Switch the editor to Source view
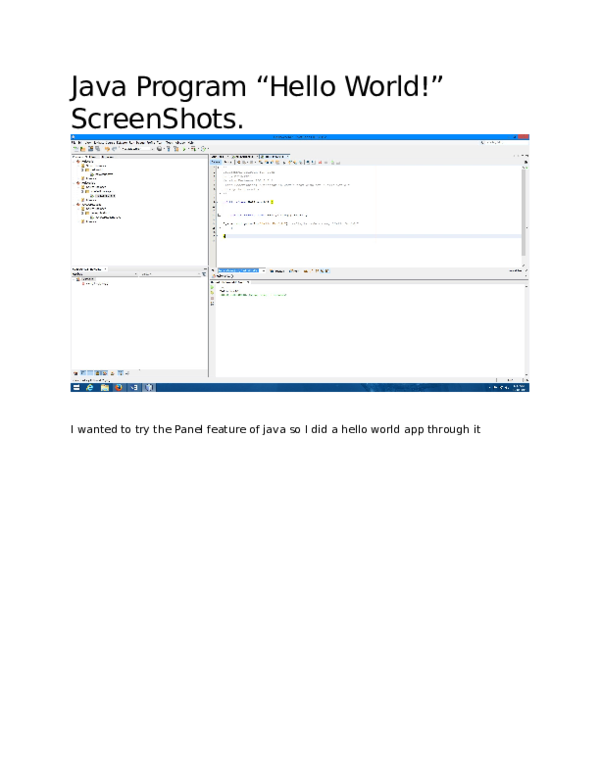600x776 pixels. click(x=215, y=162)
